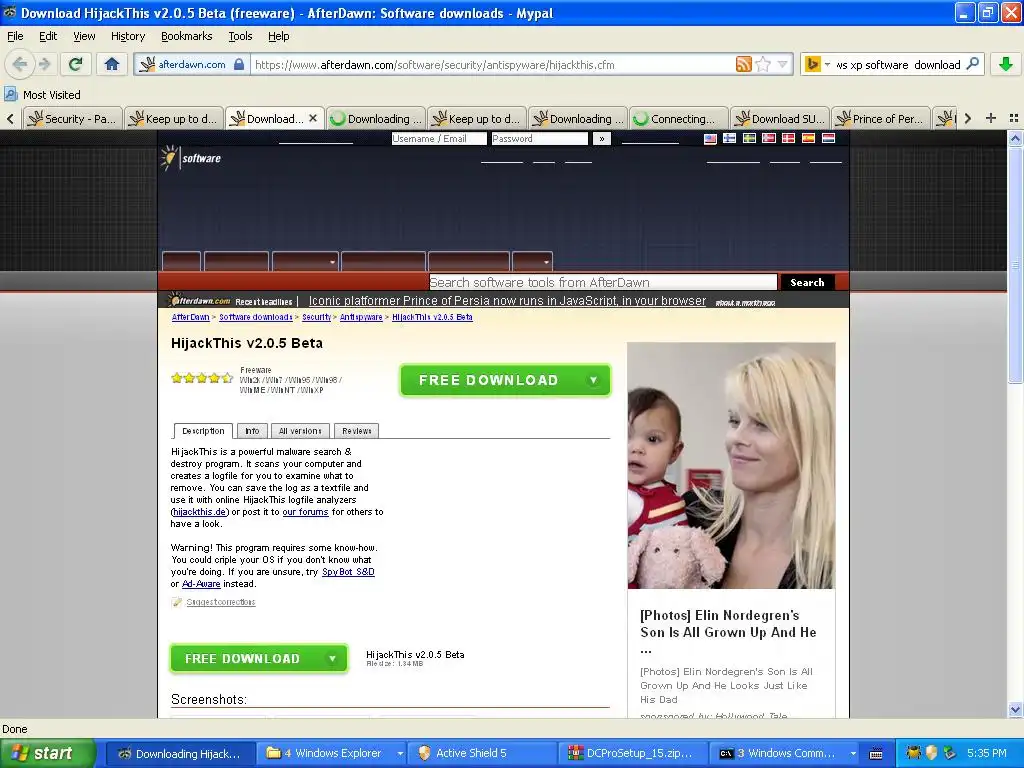Switch to the Download SU... tab
The image size is (1024, 768).
coord(780,118)
